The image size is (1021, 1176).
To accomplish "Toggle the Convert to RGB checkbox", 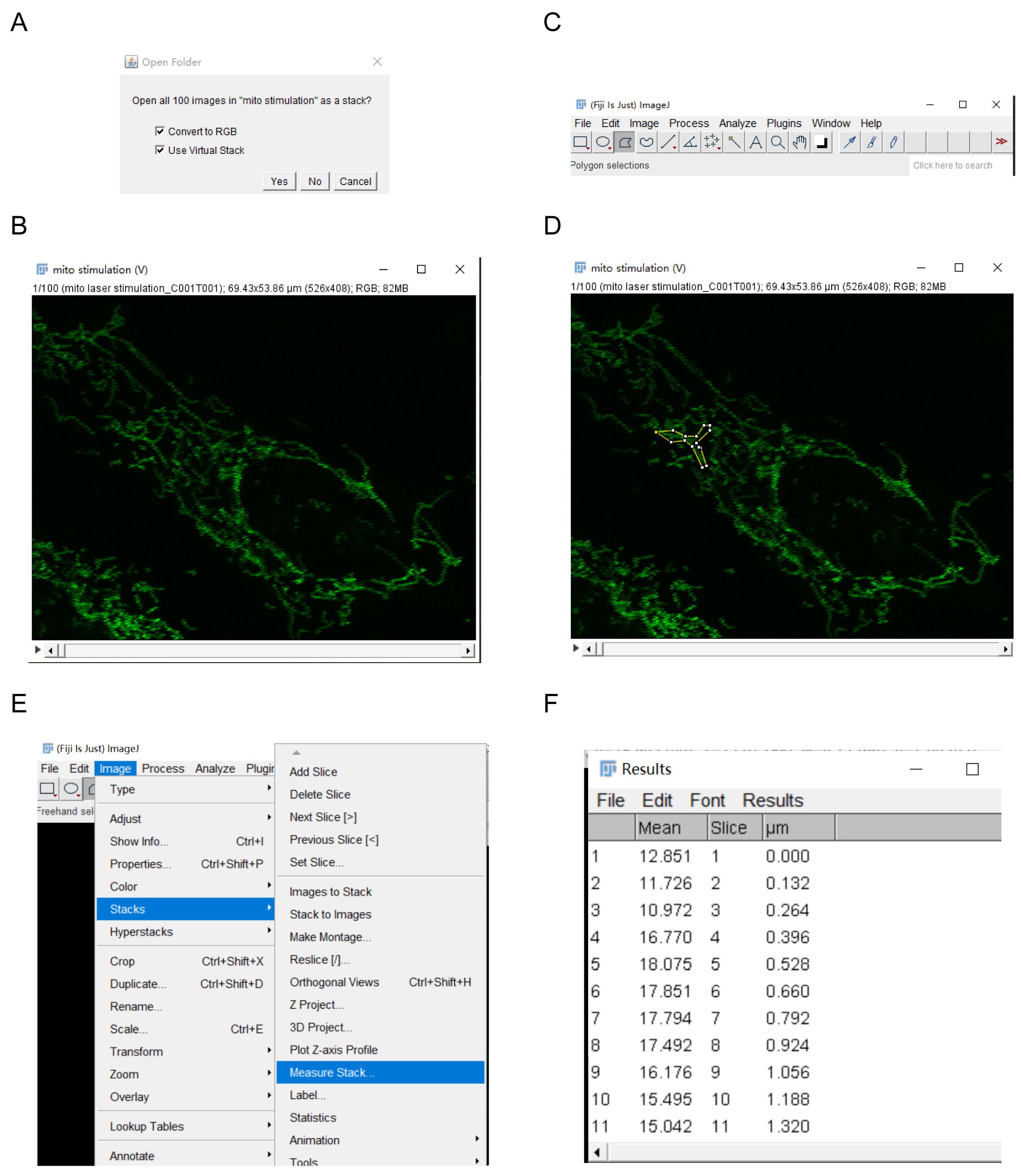I will coord(160,131).
